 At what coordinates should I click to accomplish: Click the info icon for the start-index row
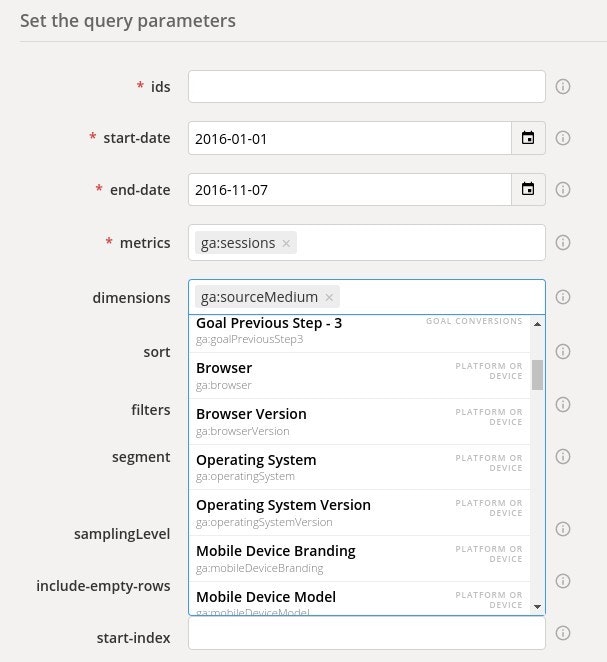coord(562,633)
